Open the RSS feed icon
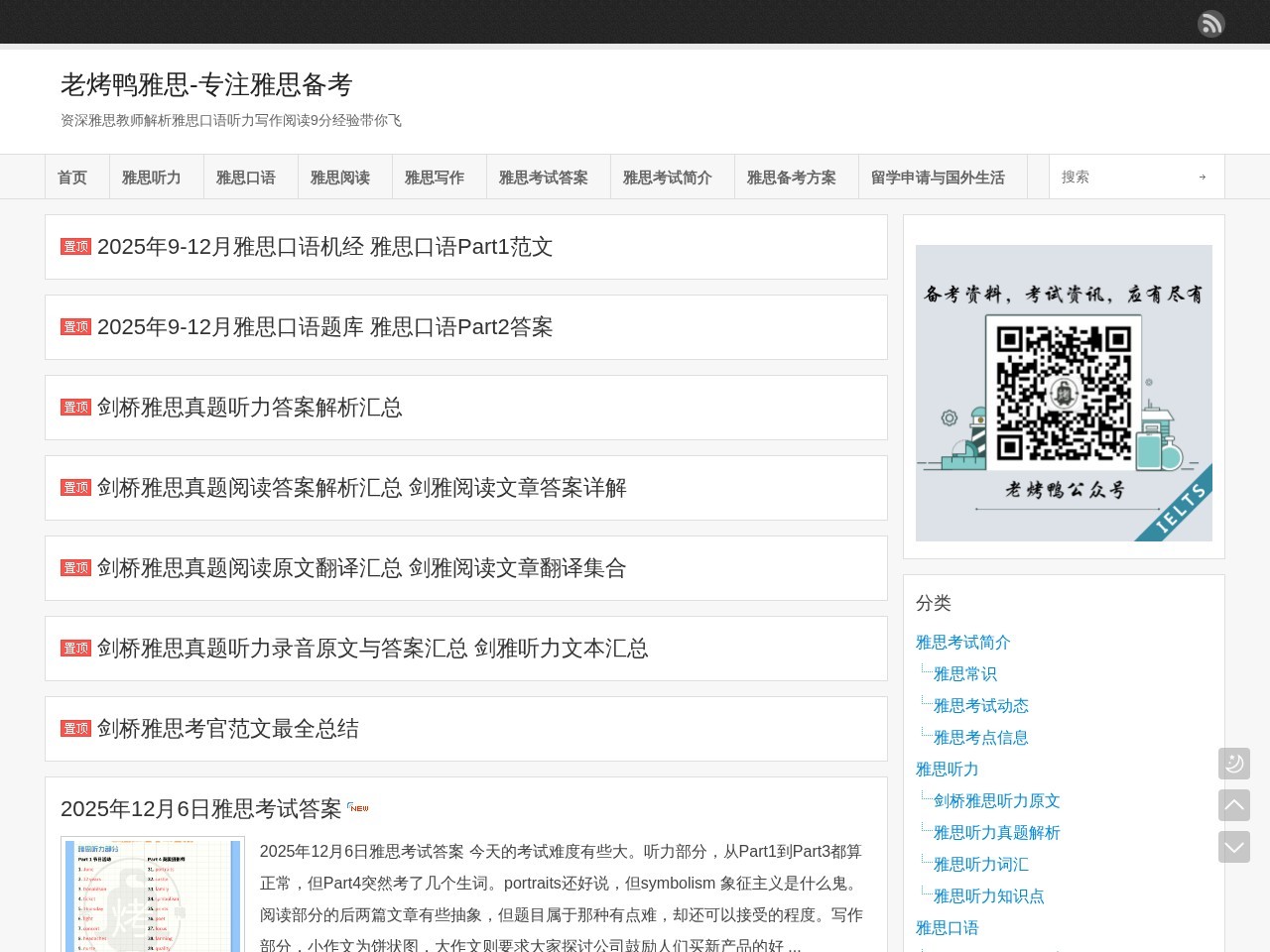The height and width of the screenshot is (952, 1270). click(1210, 24)
